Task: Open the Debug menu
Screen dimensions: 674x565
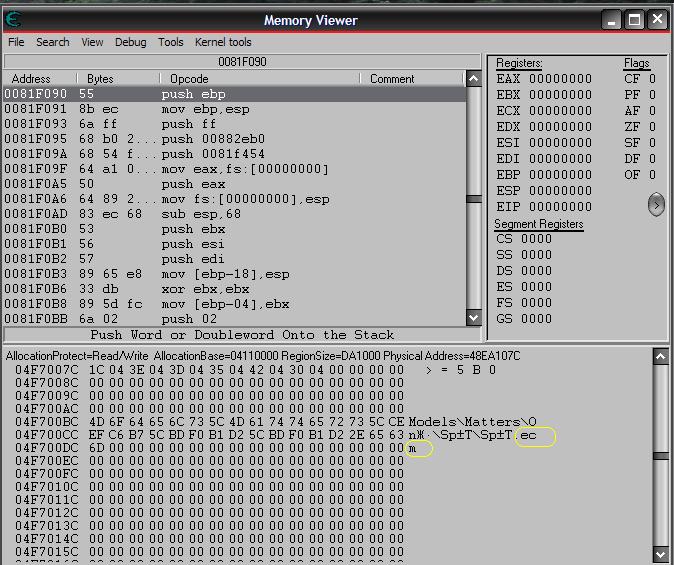Action: click(x=130, y=42)
